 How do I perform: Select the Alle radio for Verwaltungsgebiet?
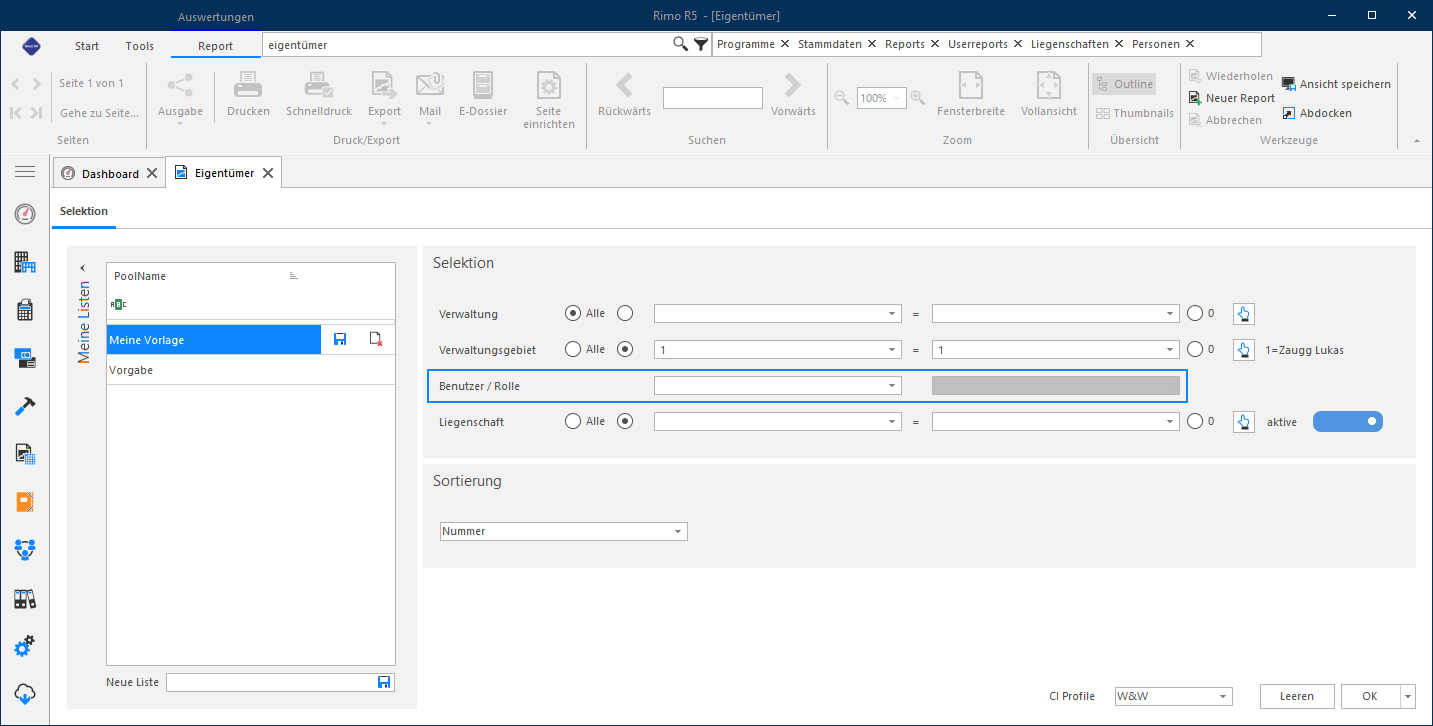click(573, 350)
